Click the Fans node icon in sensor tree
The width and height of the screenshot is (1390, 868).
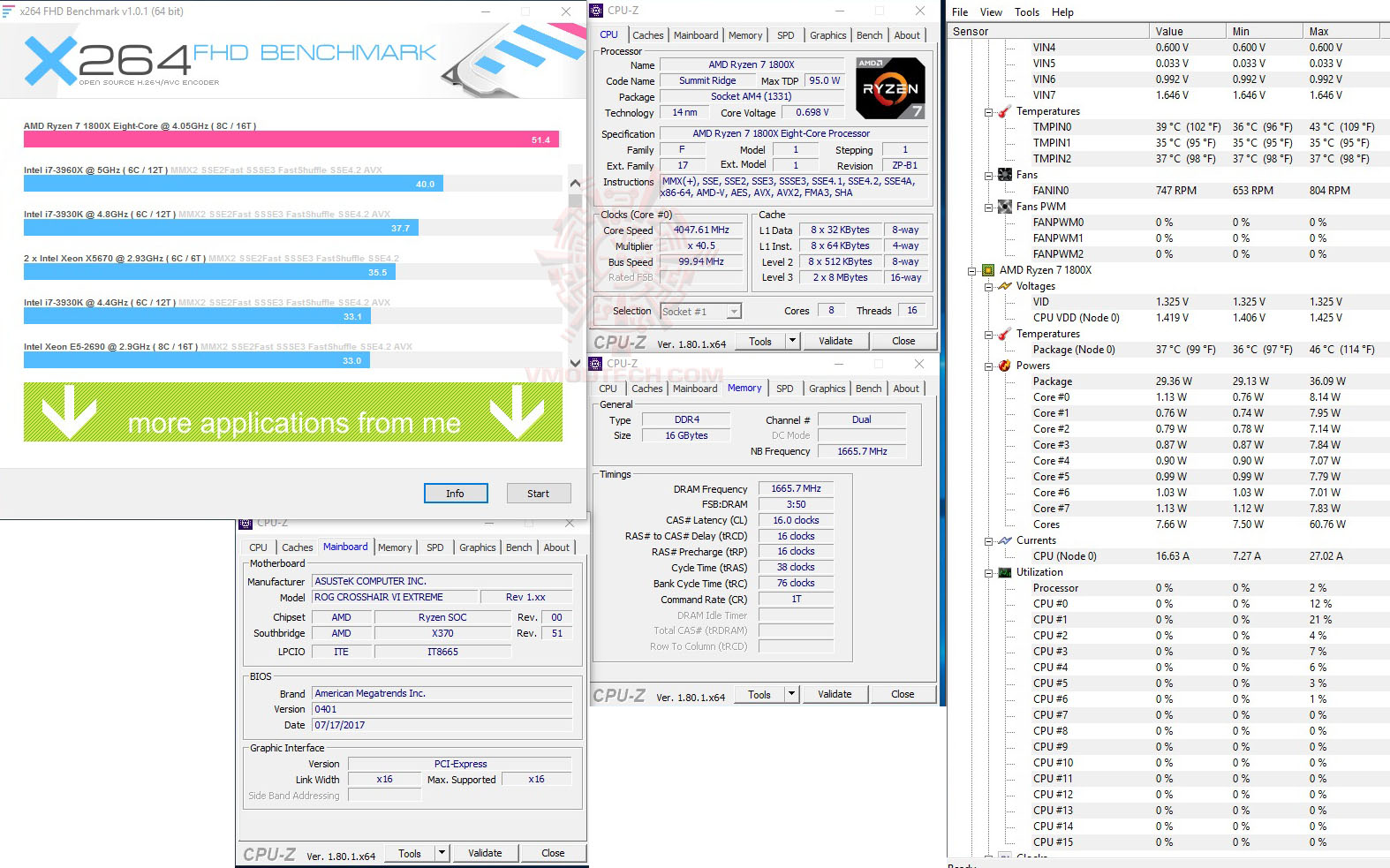point(1004,175)
